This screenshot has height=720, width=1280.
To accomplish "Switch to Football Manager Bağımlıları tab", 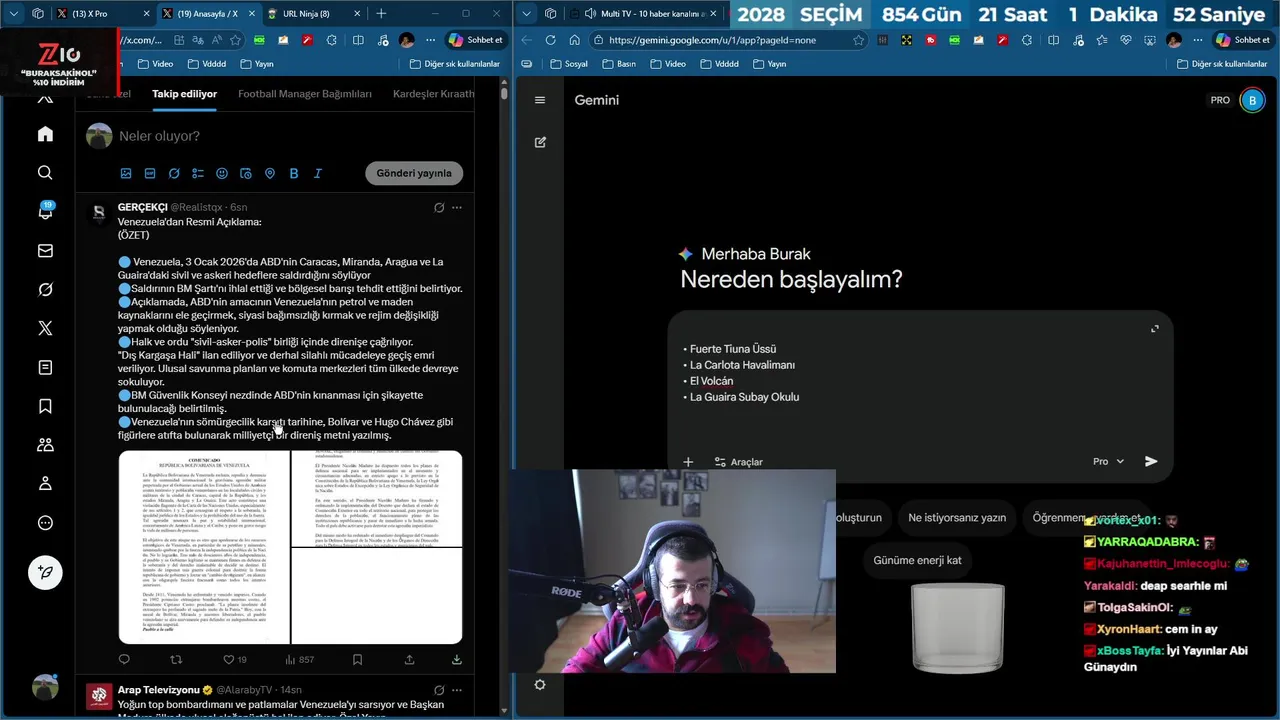I will (x=305, y=94).
